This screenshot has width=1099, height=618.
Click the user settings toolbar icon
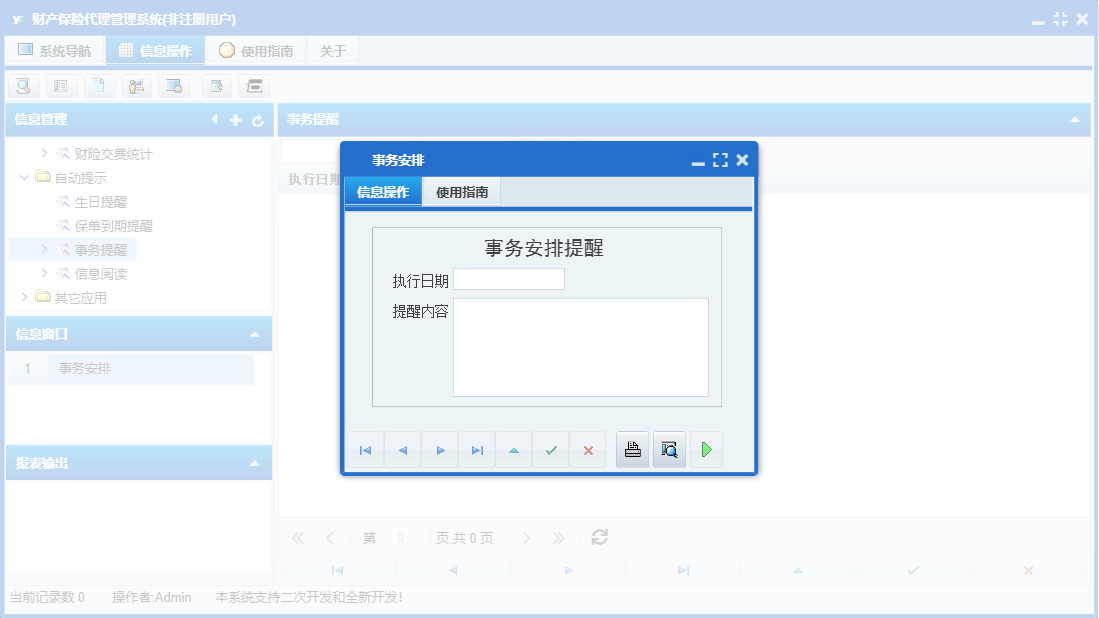(x=137, y=86)
